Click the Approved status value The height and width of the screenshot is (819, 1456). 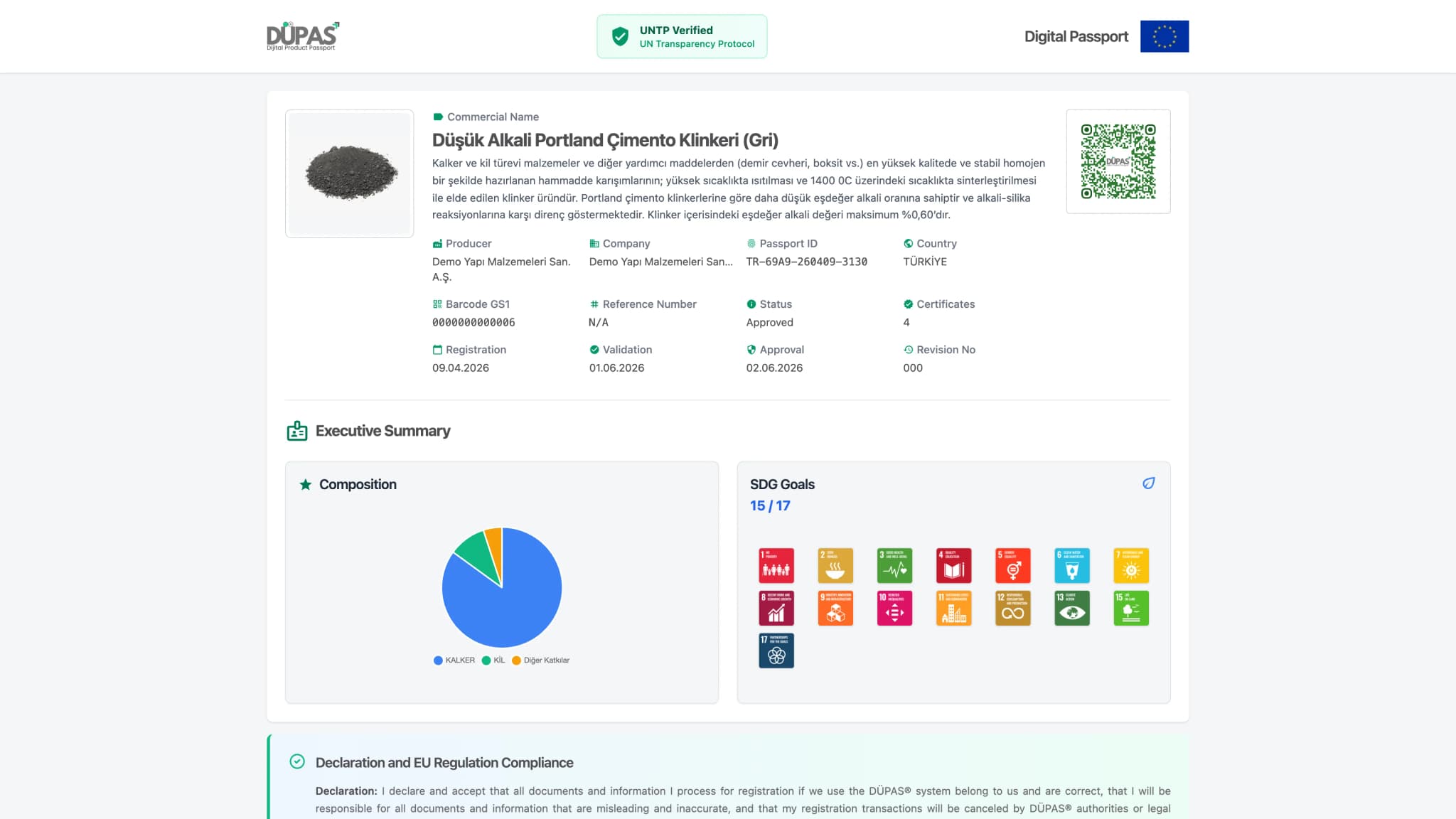pyautogui.click(x=769, y=323)
